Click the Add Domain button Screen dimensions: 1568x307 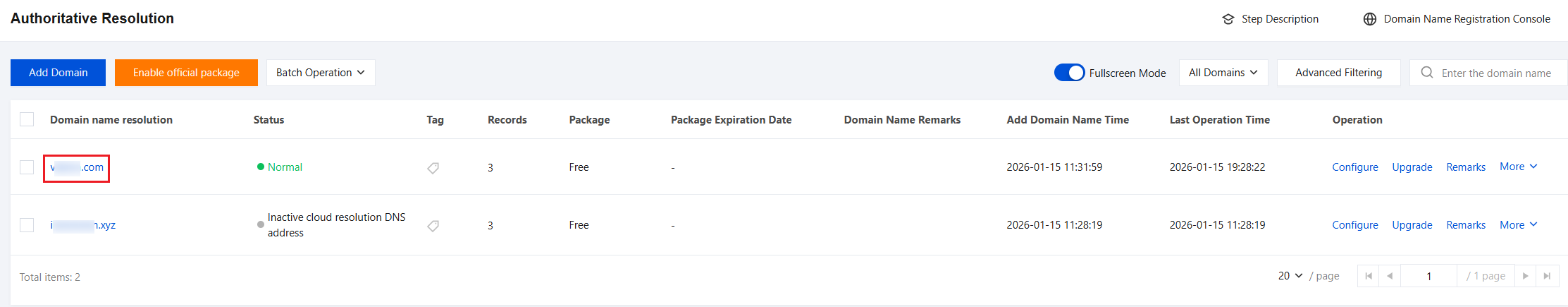click(x=58, y=73)
